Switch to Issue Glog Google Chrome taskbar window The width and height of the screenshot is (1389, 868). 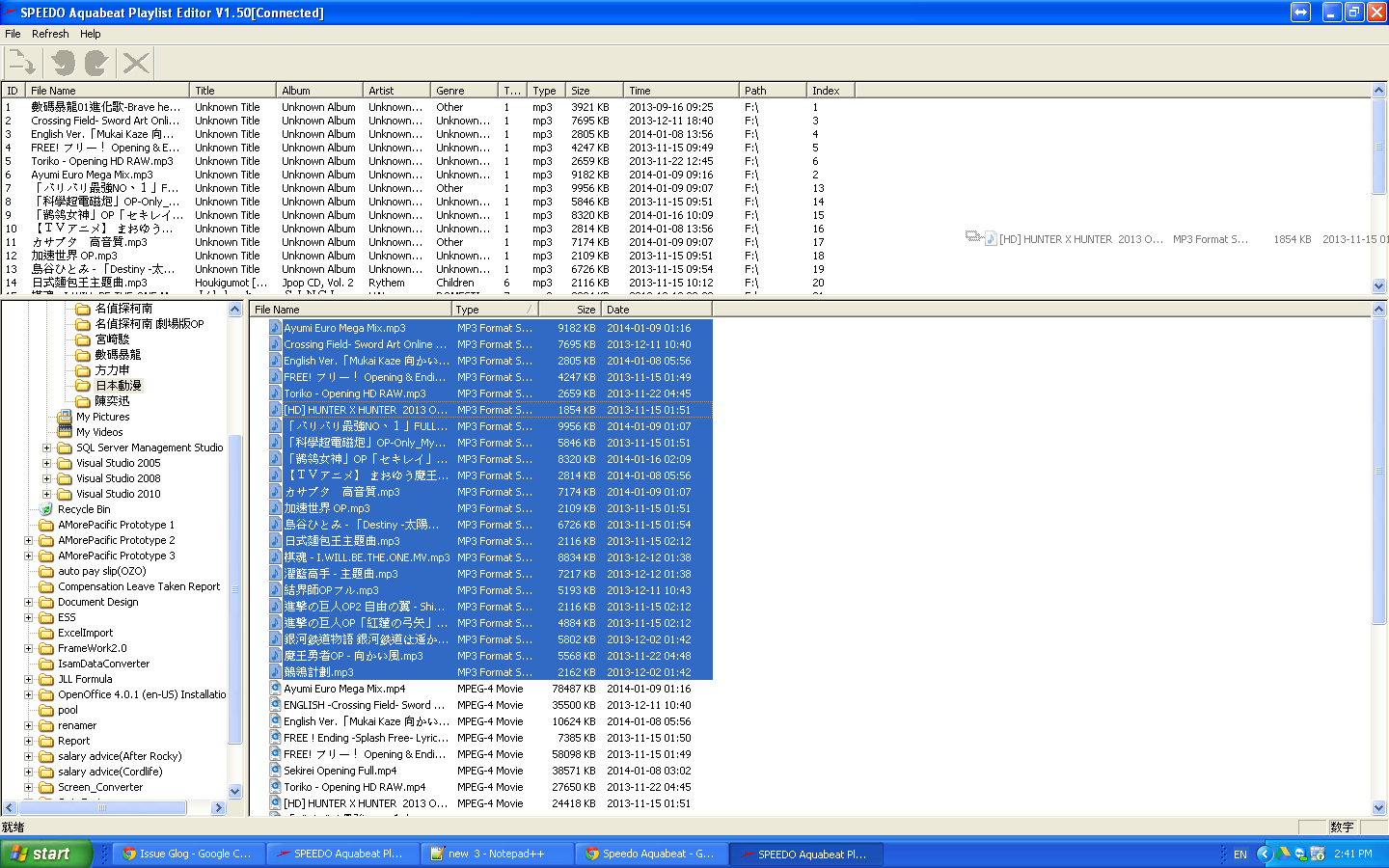[186, 854]
